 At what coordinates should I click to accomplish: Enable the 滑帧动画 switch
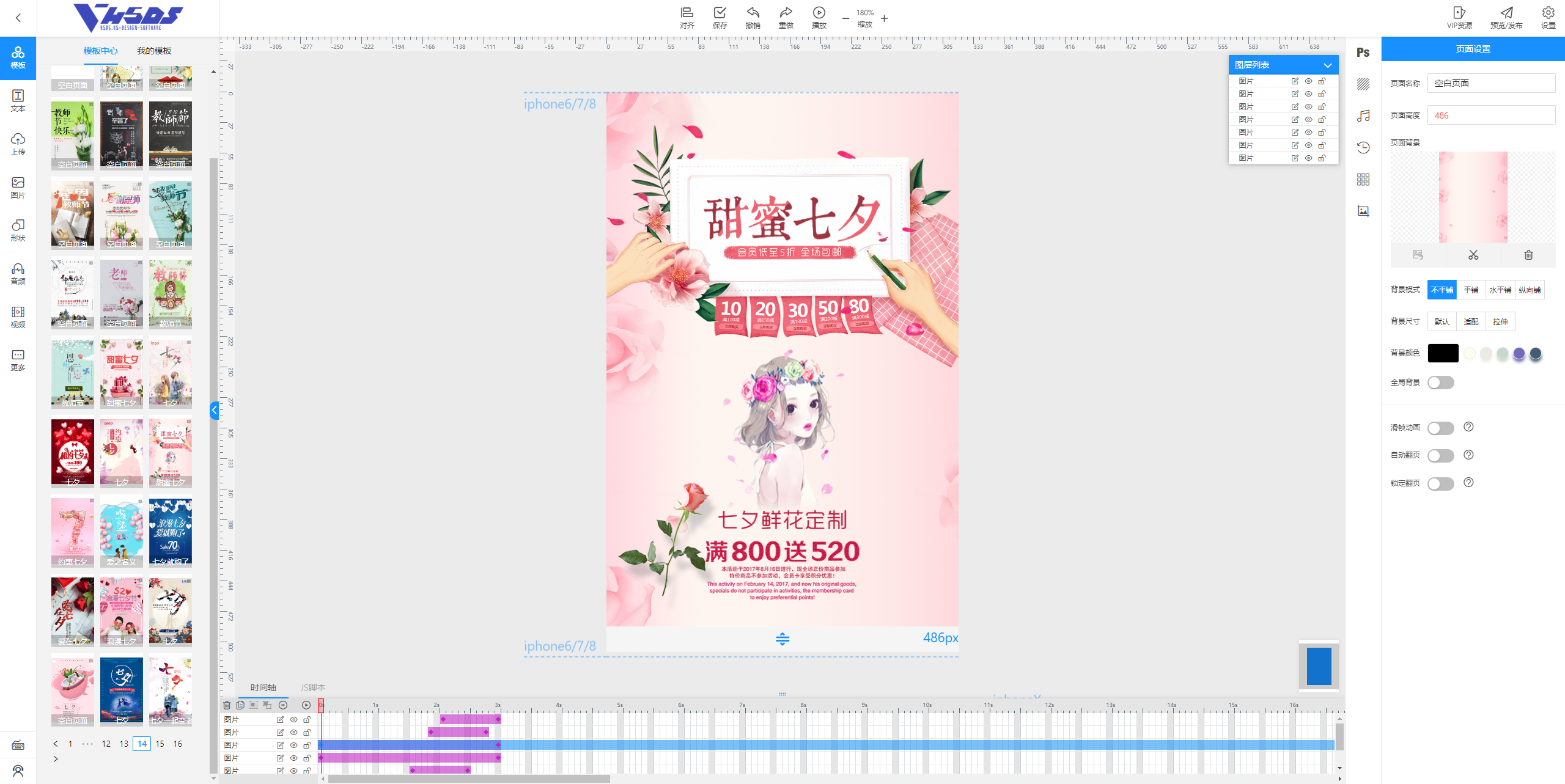coord(1440,428)
